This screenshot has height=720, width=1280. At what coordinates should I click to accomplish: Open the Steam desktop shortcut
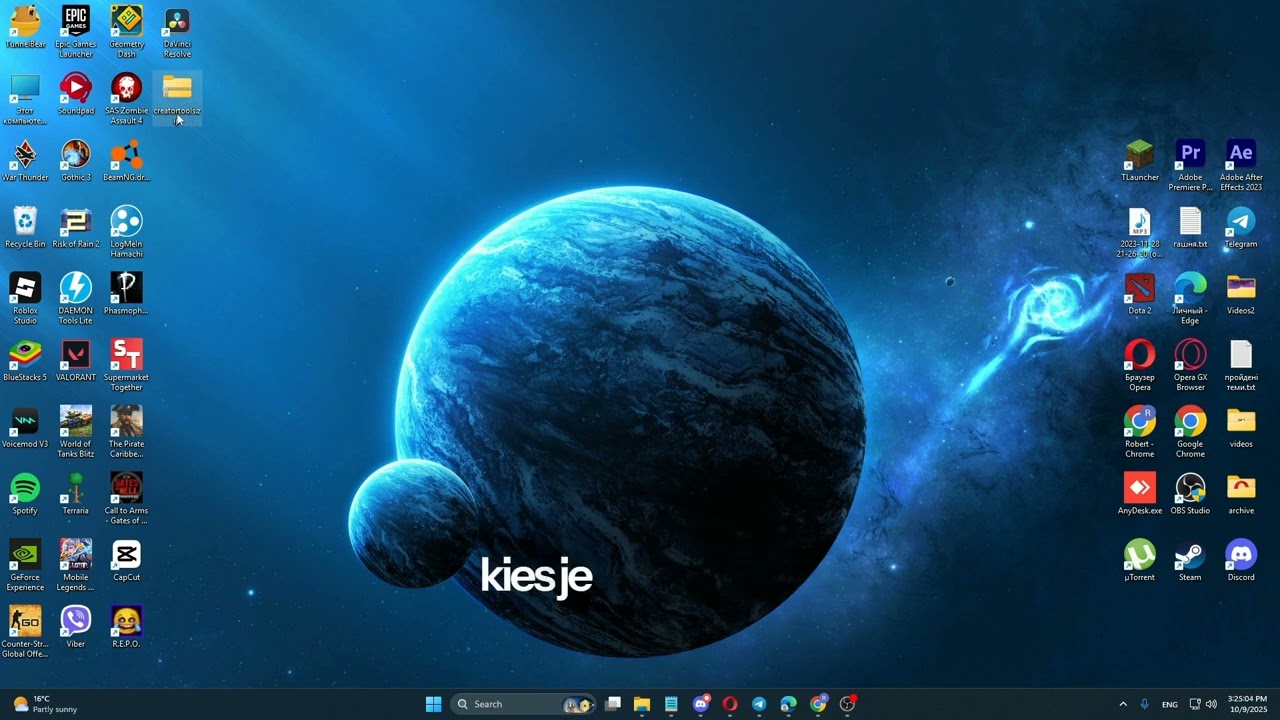point(1190,561)
